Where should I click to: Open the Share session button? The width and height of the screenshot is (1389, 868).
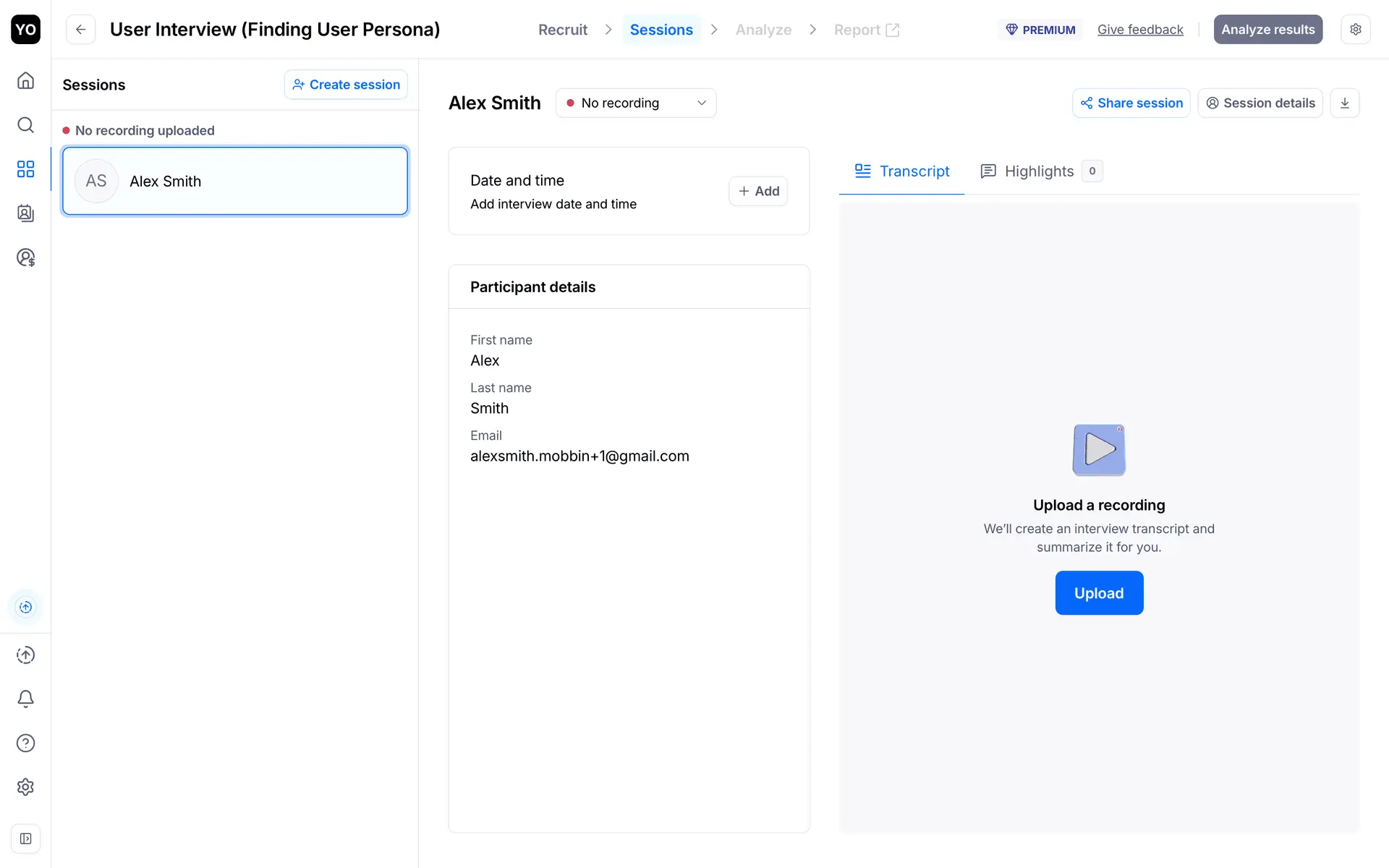click(x=1131, y=103)
